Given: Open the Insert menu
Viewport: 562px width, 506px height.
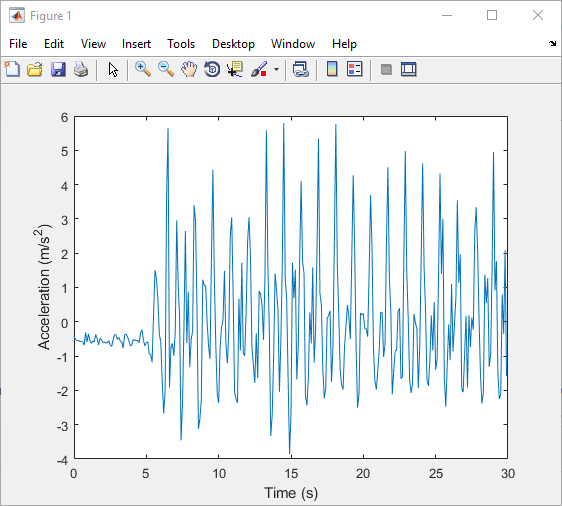Looking at the screenshot, I should (136, 44).
